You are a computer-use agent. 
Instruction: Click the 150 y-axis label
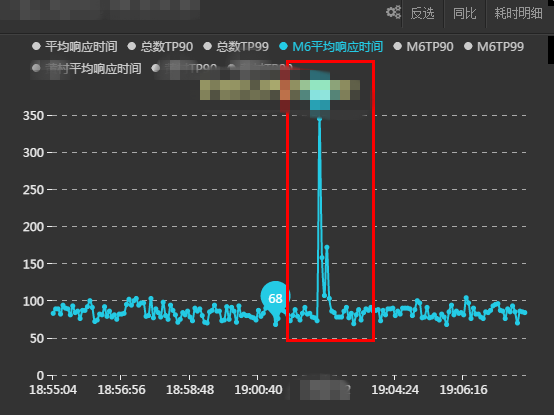pos(33,264)
